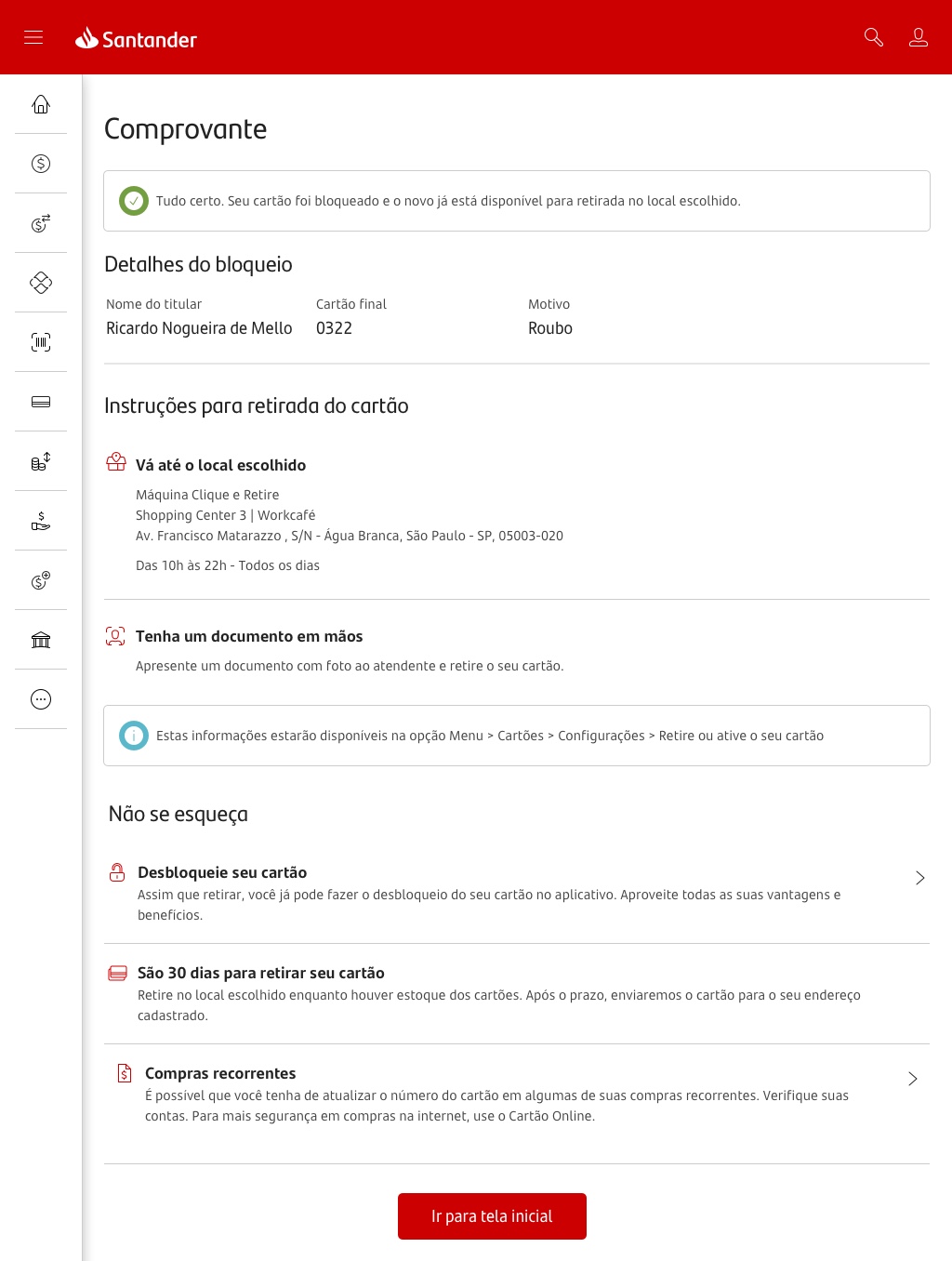
Task: Click the Pix diamond icon
Action: (x=41, y=283)
